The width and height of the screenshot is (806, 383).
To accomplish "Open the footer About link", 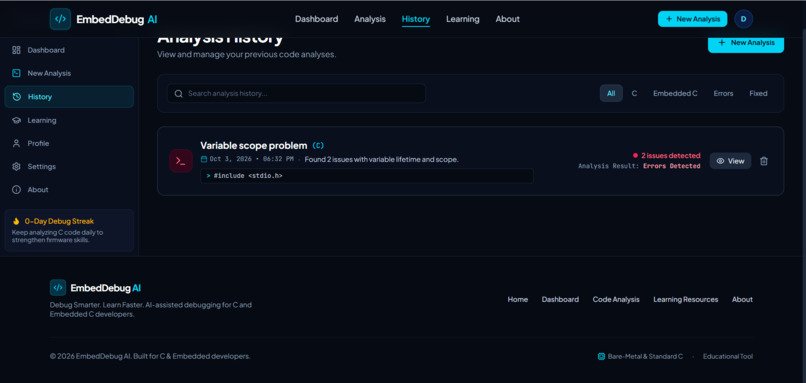I will point(742,299).
